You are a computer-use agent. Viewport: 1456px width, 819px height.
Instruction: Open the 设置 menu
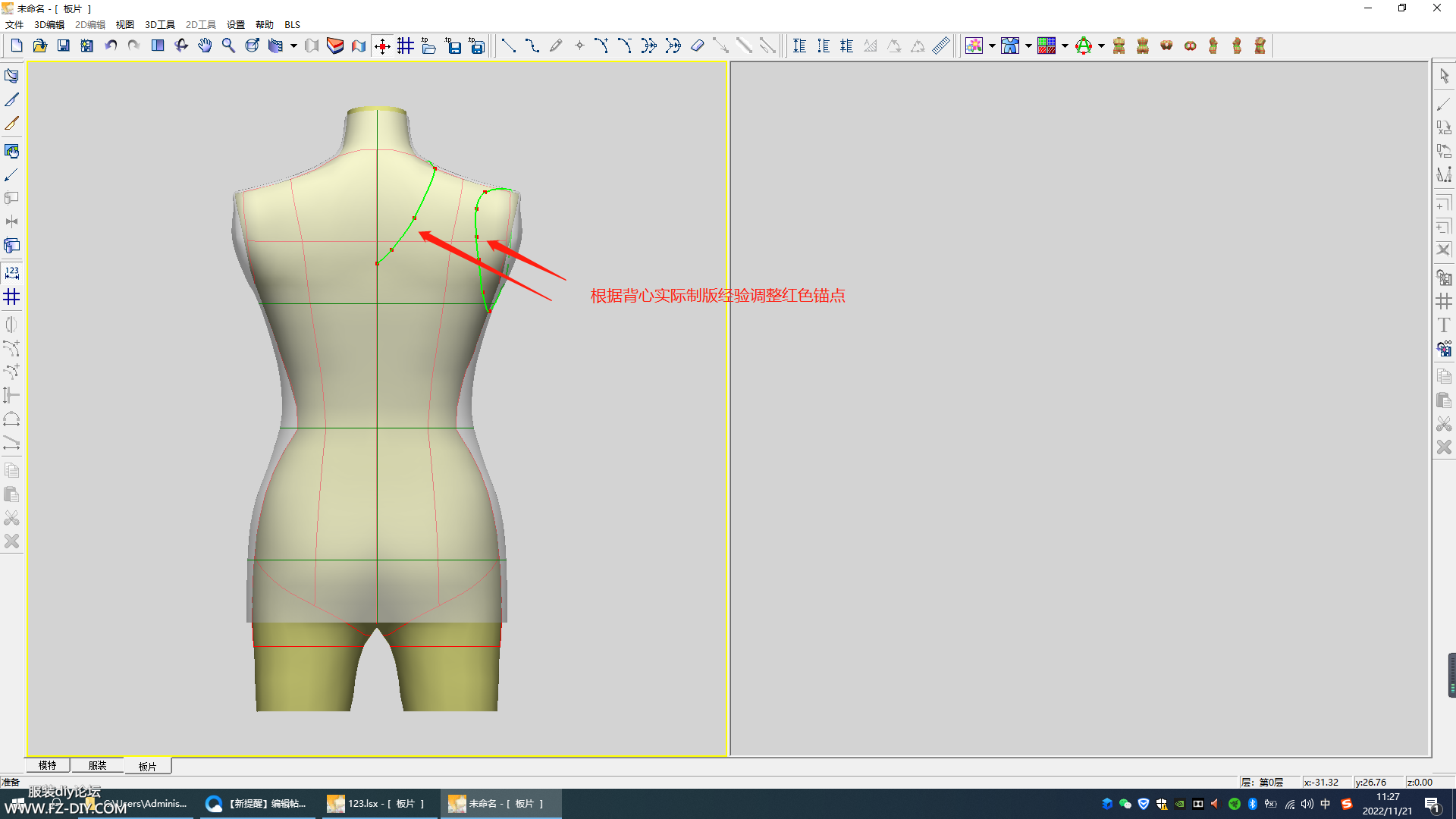[x=236, y=25]
